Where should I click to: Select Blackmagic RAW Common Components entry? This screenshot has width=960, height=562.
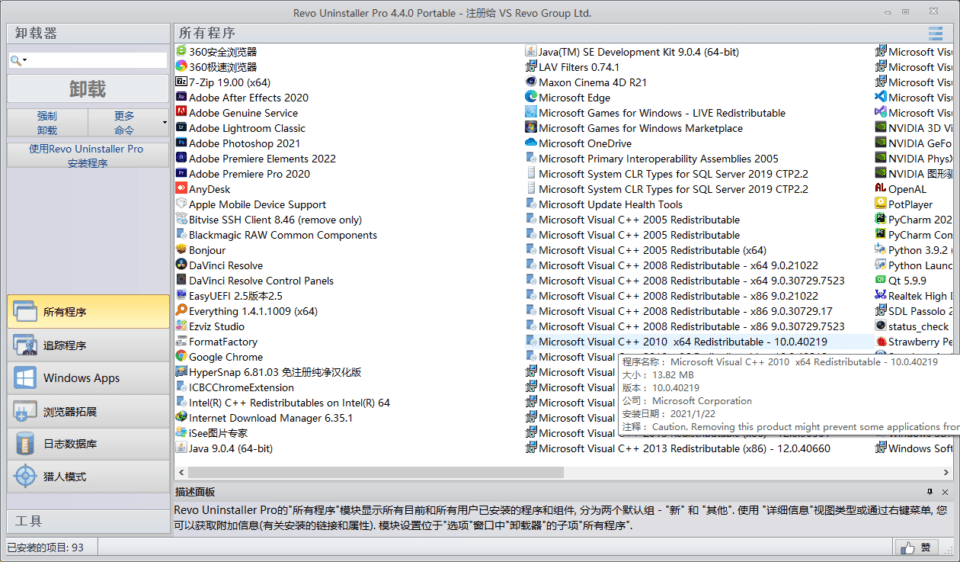pyautogui.click(x=283, y=235)
